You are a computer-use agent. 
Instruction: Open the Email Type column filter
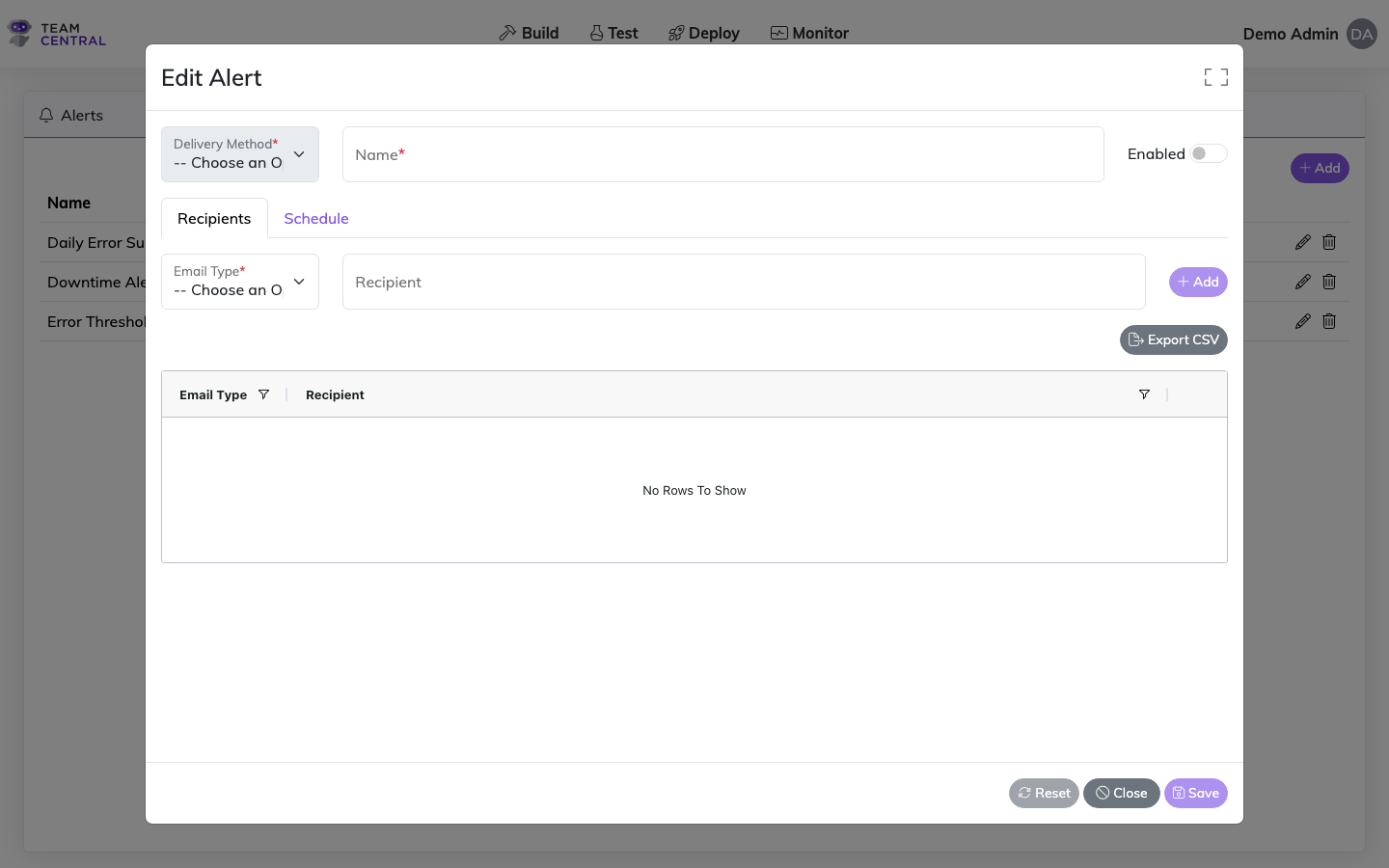(263, 393)
